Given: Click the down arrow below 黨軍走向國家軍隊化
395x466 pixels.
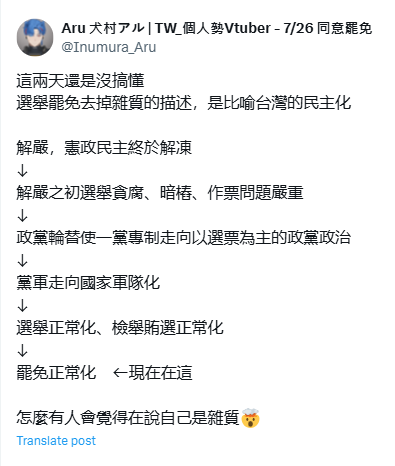Looking at the screenshot, I should tap(22, 305).
